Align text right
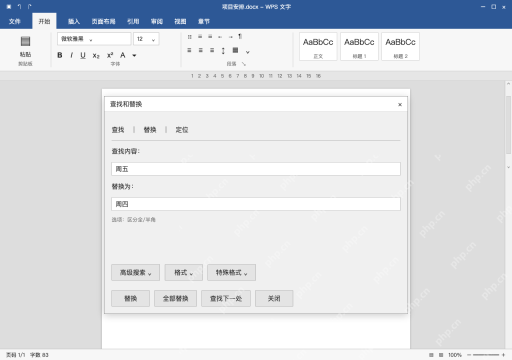Screen dimensions: 512x360 (x=212, y=50)
